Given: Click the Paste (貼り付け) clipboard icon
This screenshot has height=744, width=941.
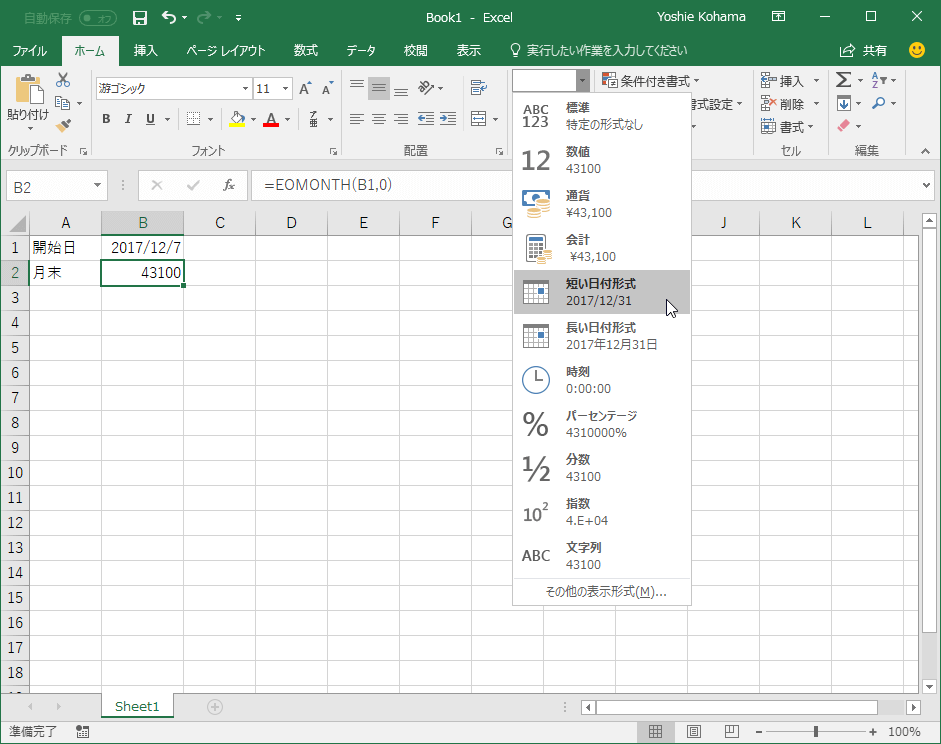Looking at the screenshot, I should (x=28, y=90).
